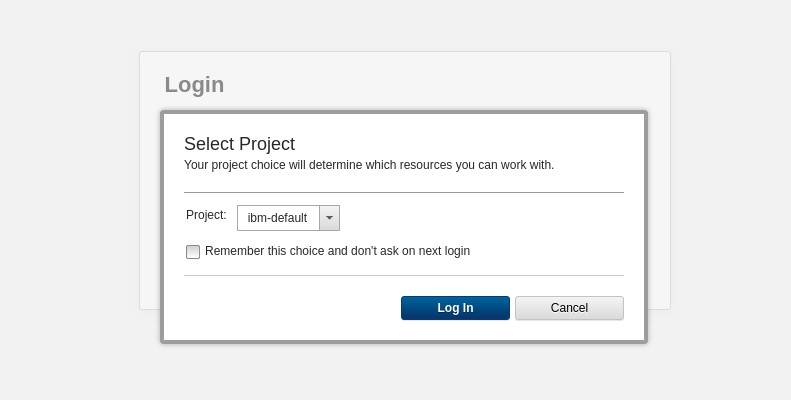Click the word resources in the description
The image size is (791, 400).
point(428,165)
